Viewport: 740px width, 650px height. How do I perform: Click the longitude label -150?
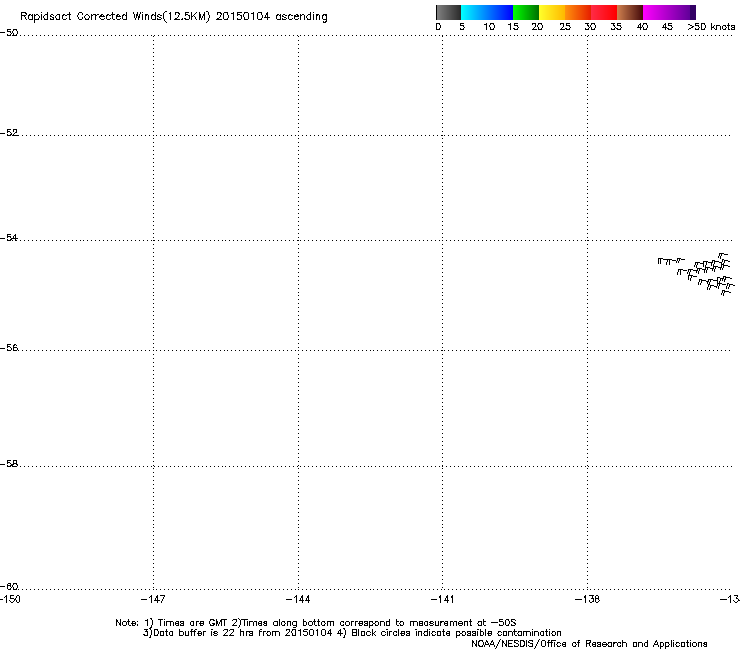(x=10, y=599)
